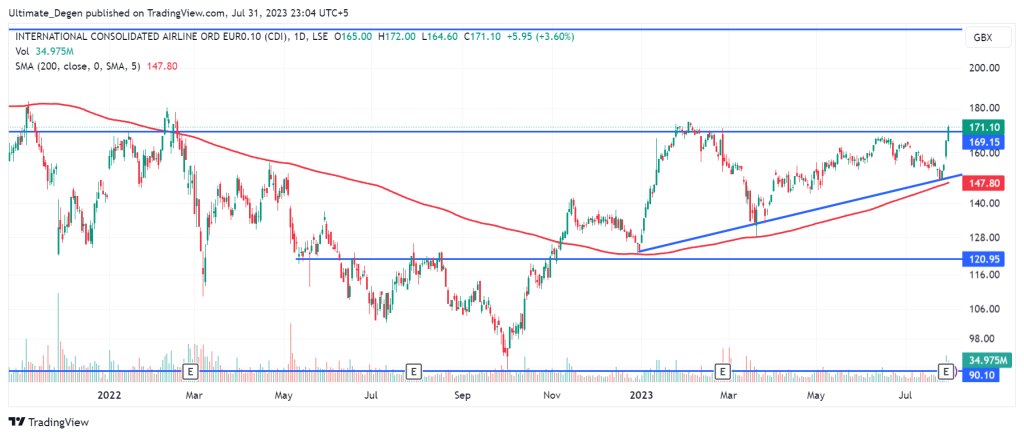Click the TradingView logo at bottom left
1024x437 pixels.
(x=48, y=422)
